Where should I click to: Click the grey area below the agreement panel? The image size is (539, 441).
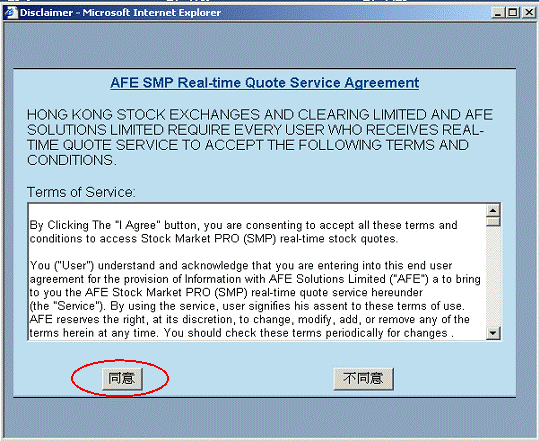(265, 418)
